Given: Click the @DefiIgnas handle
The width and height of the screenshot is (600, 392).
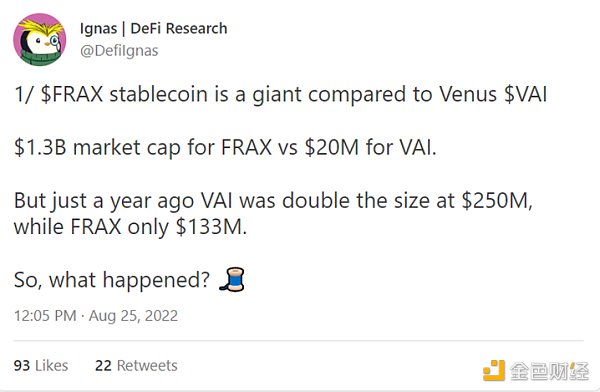Looking at the screenshot, I should [x=119, y=51].
